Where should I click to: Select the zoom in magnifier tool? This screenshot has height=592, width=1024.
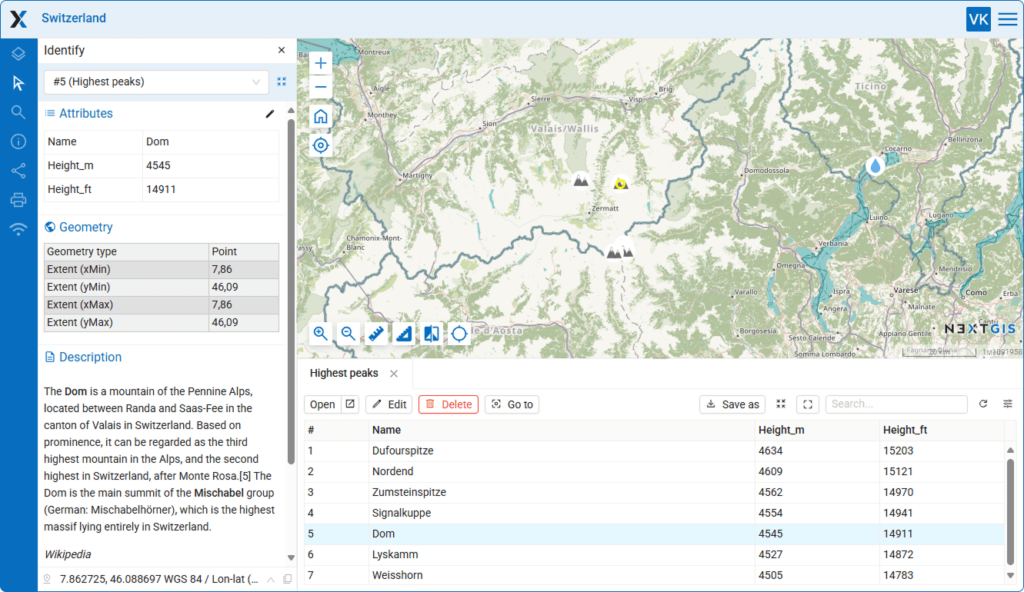click(321, 334)
